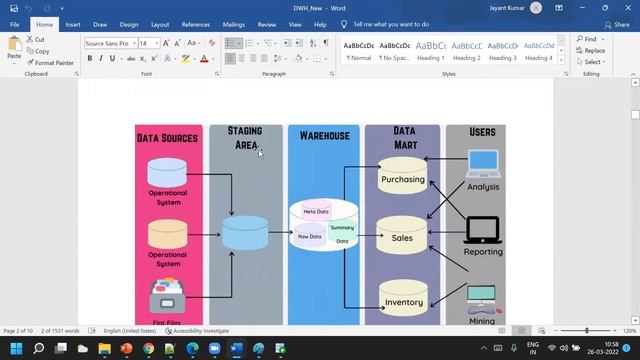Switch to the Insert tab
The height and width of the screenshot is (360, 640).
tap(73, 24)
